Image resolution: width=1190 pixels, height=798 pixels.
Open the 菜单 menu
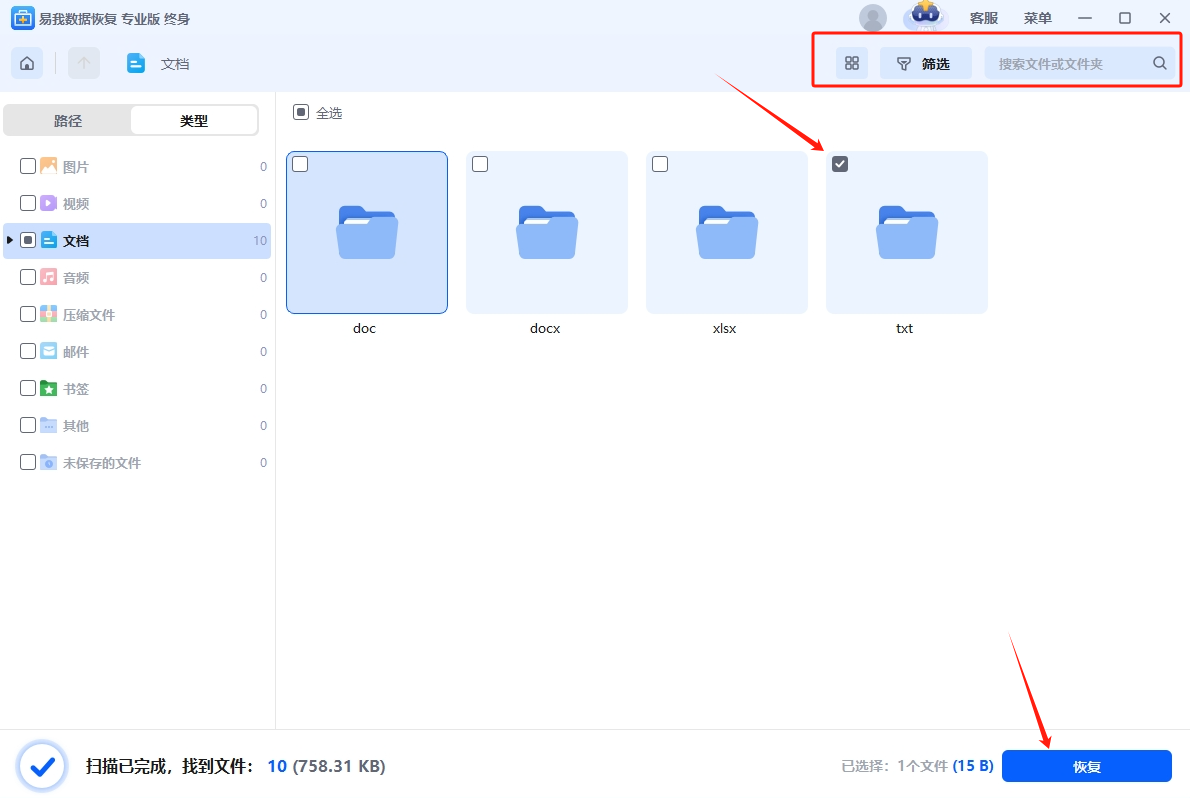pyautogui.click(x=1037, y=18)
